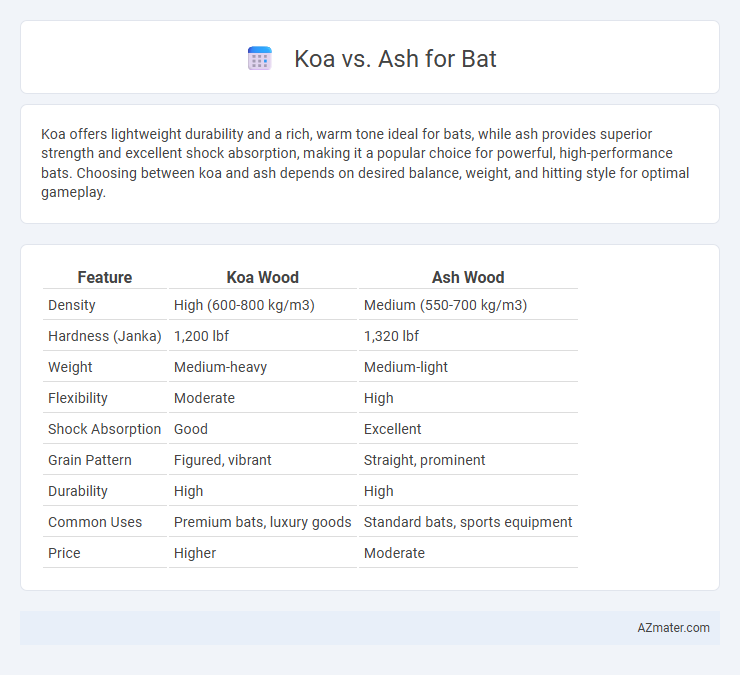Select the 'Ash Wood' column header
This screenshot has width=740, height=675.
(x=468, y=277)
